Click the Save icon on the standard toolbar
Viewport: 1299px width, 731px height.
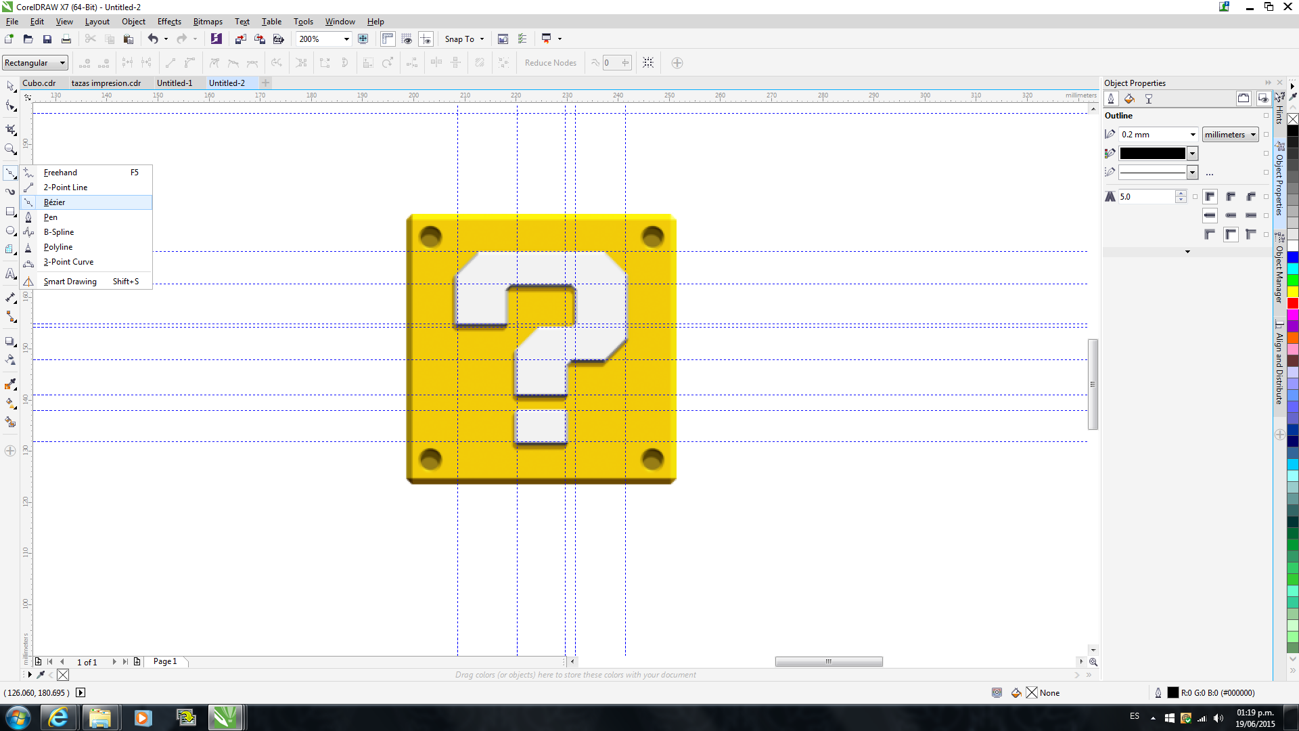46,38
